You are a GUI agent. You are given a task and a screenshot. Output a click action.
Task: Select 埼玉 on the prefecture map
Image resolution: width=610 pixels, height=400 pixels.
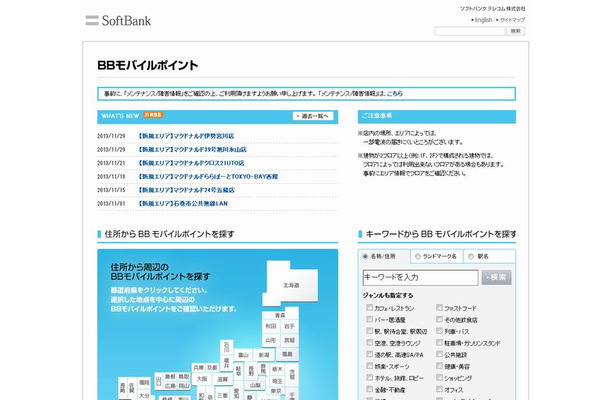[277, 381]
